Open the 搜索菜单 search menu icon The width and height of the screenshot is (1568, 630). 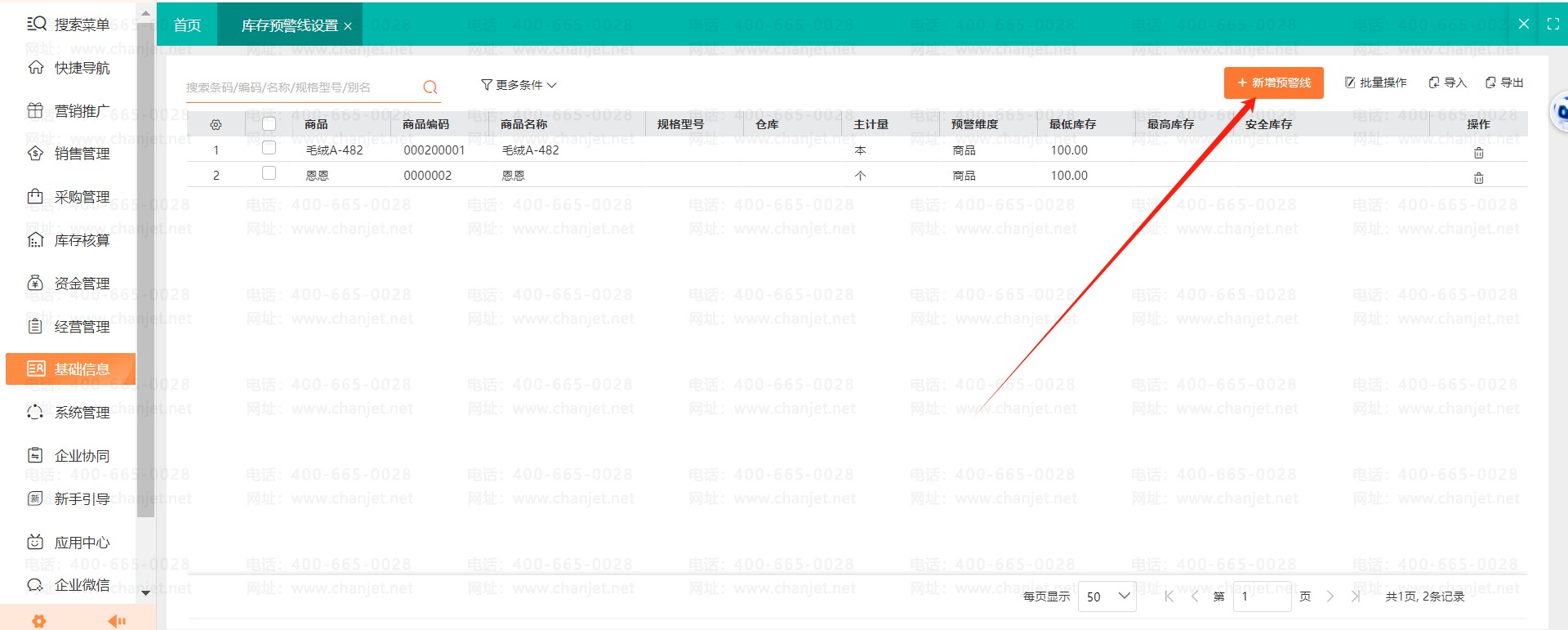(36, 24)
